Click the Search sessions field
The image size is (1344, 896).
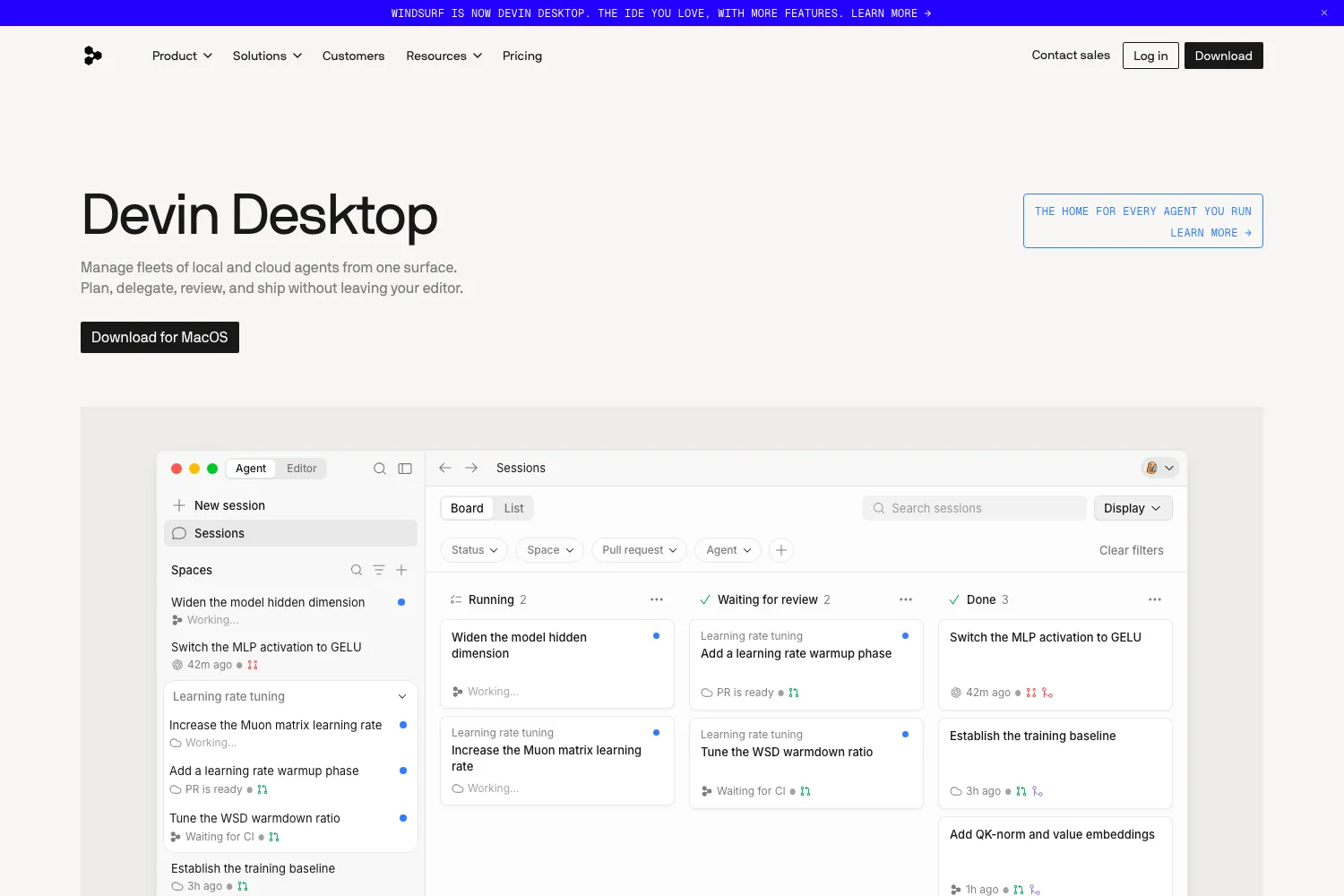pos(975,508)
